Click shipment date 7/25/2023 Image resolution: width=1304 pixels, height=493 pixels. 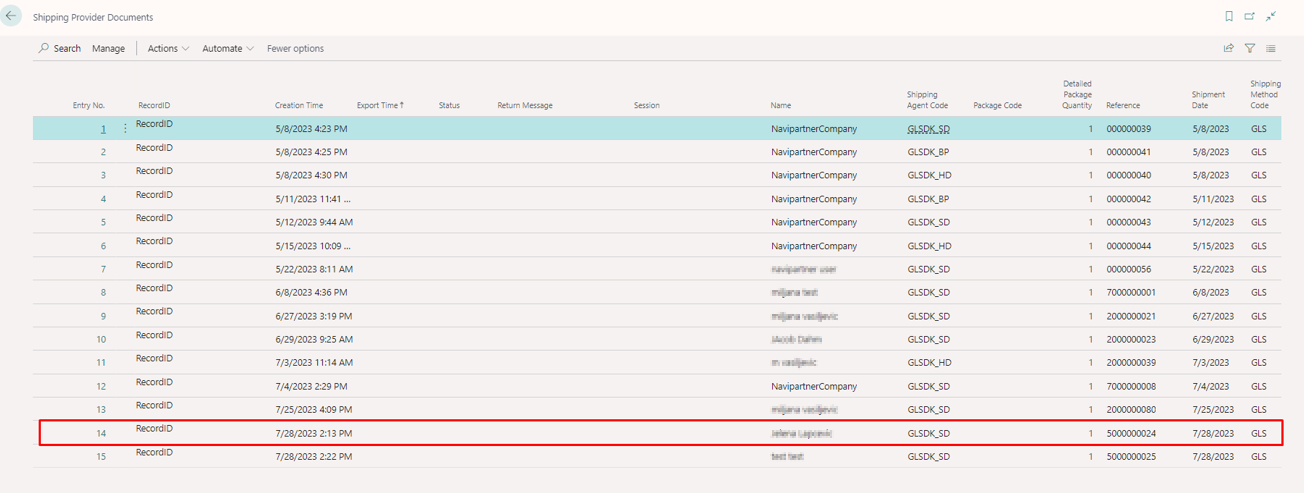point(1213,410)
